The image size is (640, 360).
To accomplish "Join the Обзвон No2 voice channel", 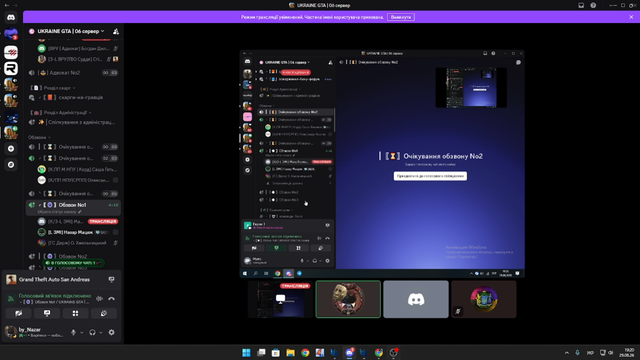I will tap(73, 256).
